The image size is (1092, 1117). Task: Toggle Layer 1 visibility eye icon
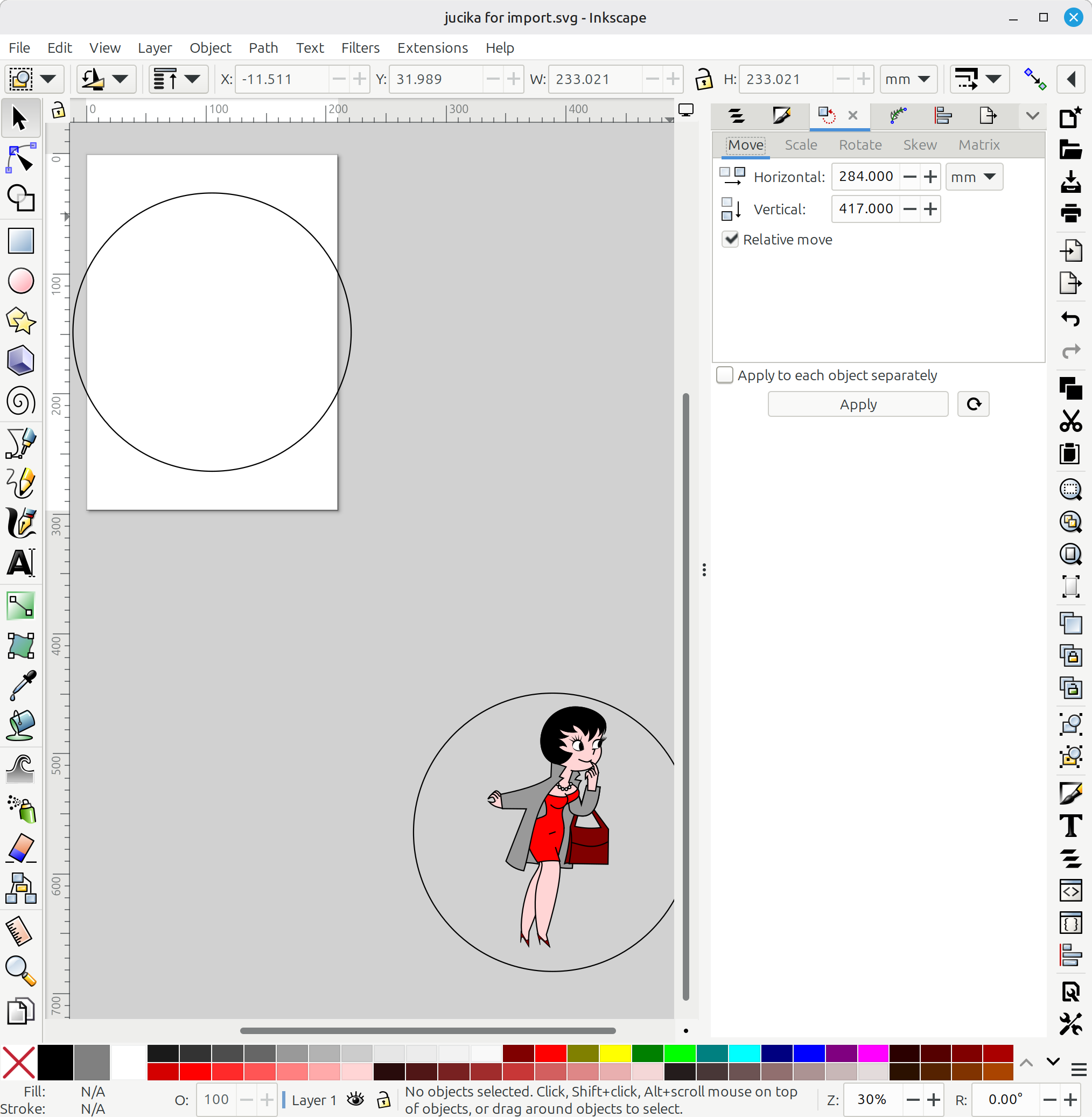(355, 1099)
